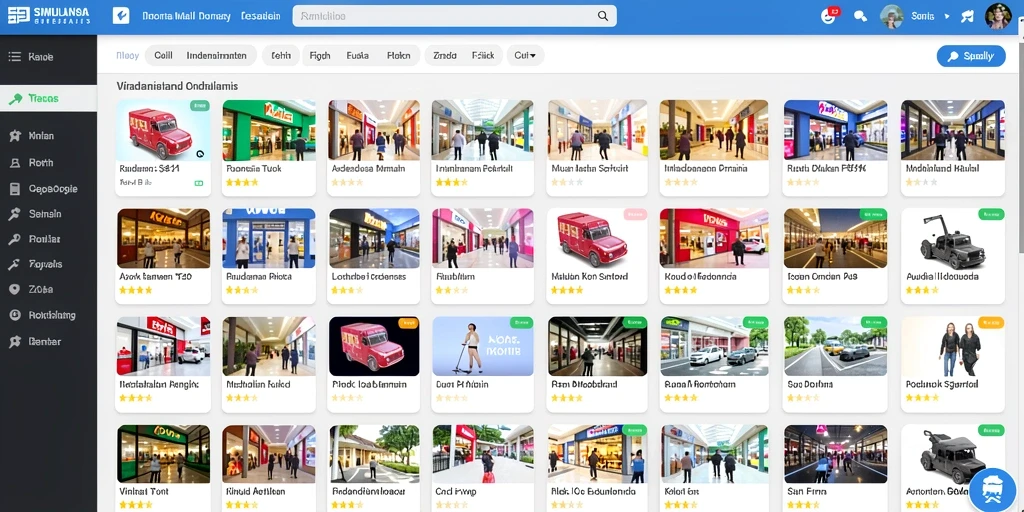Open the Audia Hdocuoda black vehicle thumbnail
The image size is (1024, 512).
tap(953, 238)
